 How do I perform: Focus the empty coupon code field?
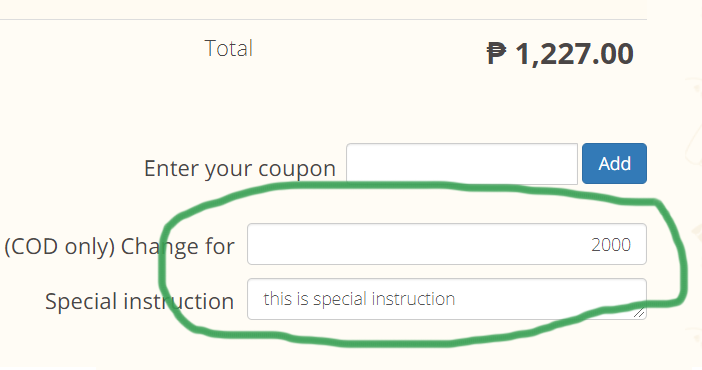[x=462, y=163]
